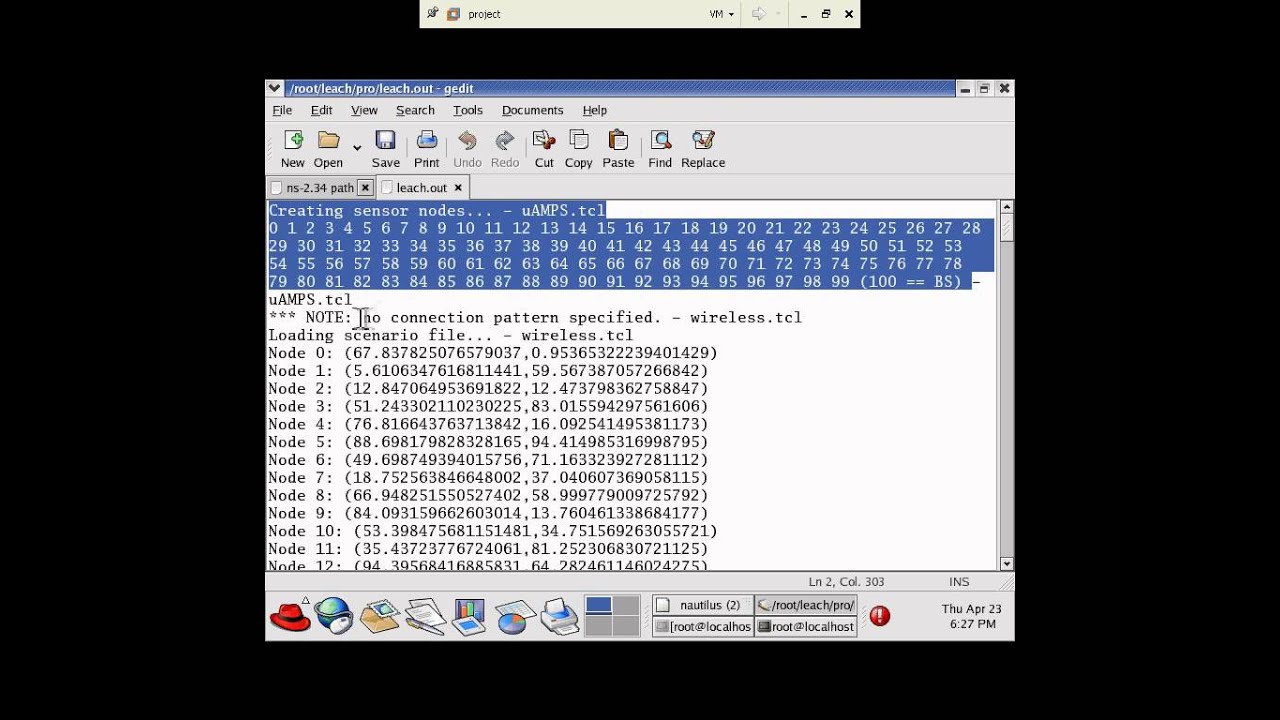Close the leach.out tab
The image size is (1280, 720).
tap(458, 188)
